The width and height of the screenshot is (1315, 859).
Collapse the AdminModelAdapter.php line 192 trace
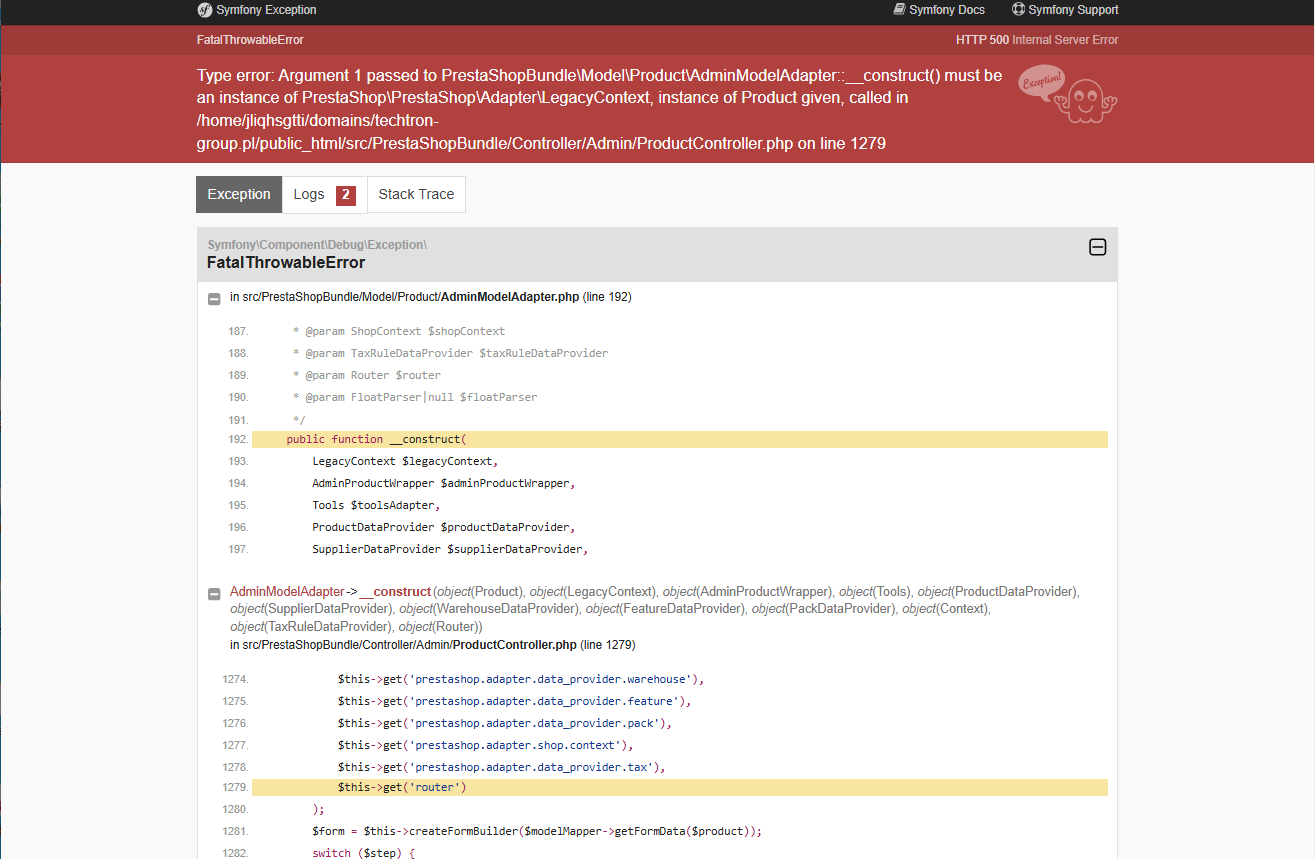click(214, 298)
